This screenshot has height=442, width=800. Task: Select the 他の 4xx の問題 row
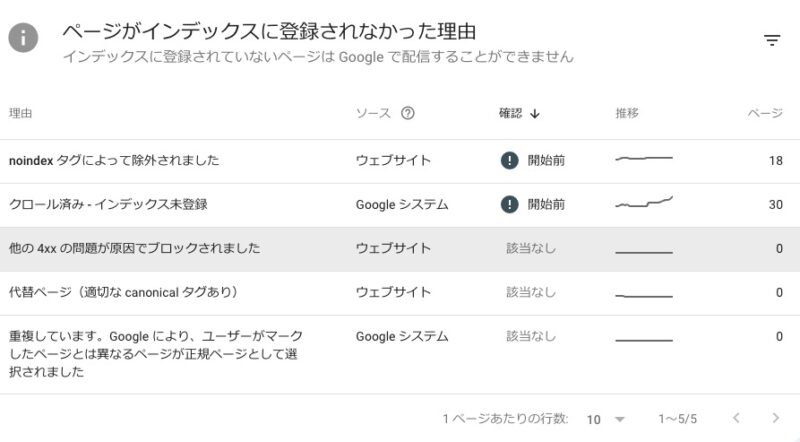point(400,249)
